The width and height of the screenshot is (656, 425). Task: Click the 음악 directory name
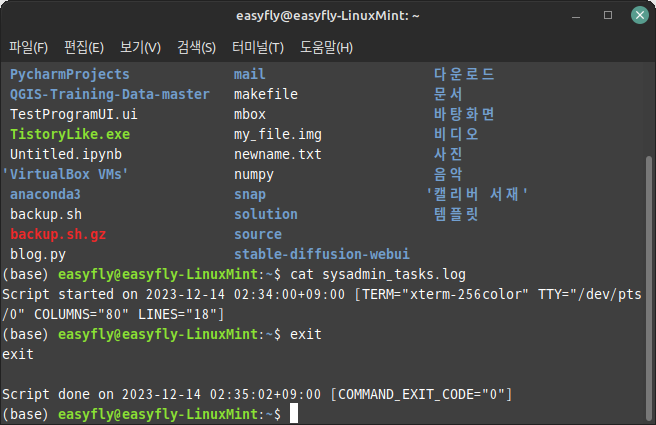[448, 174]
